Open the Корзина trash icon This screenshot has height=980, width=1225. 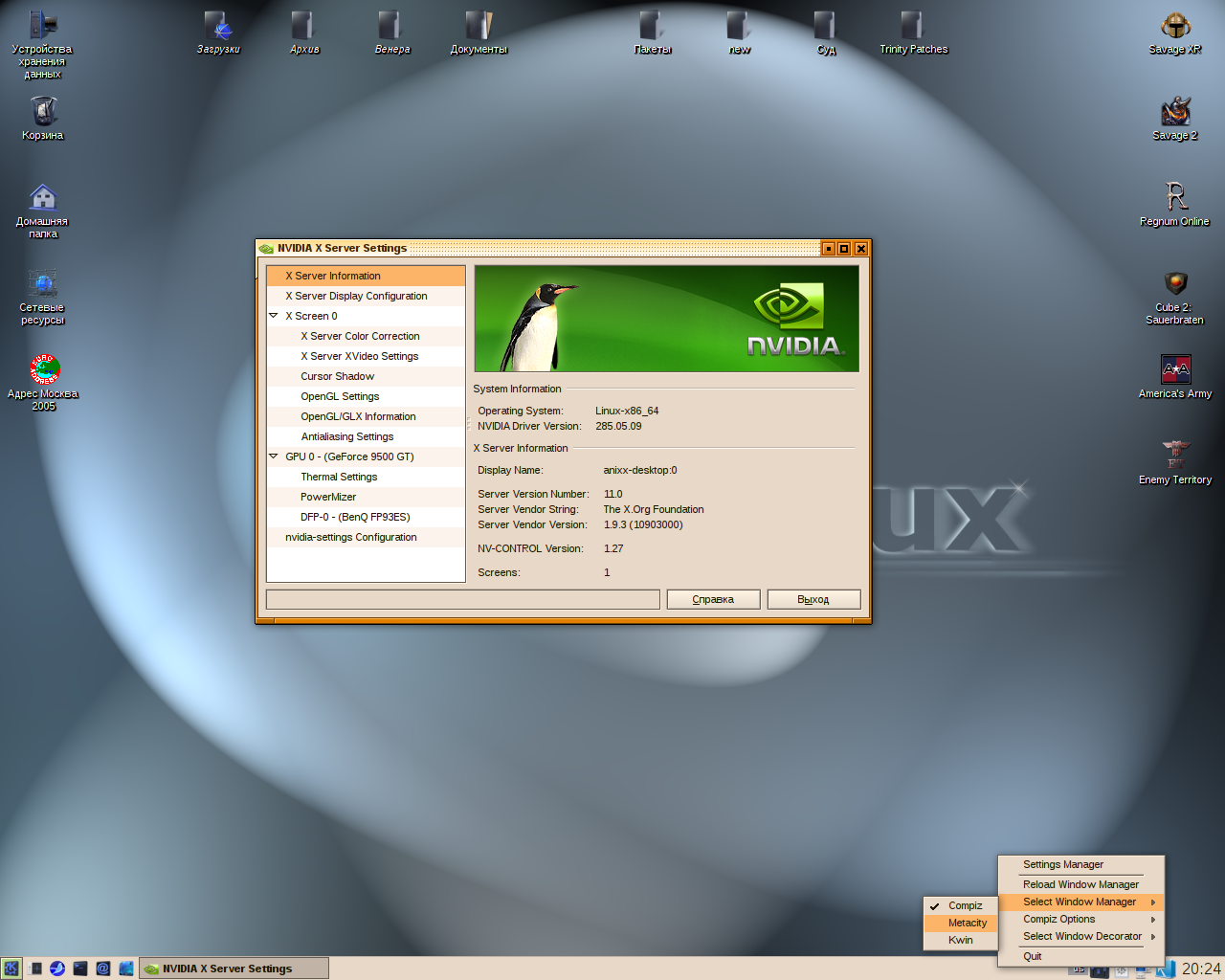(x=42, y=119)
